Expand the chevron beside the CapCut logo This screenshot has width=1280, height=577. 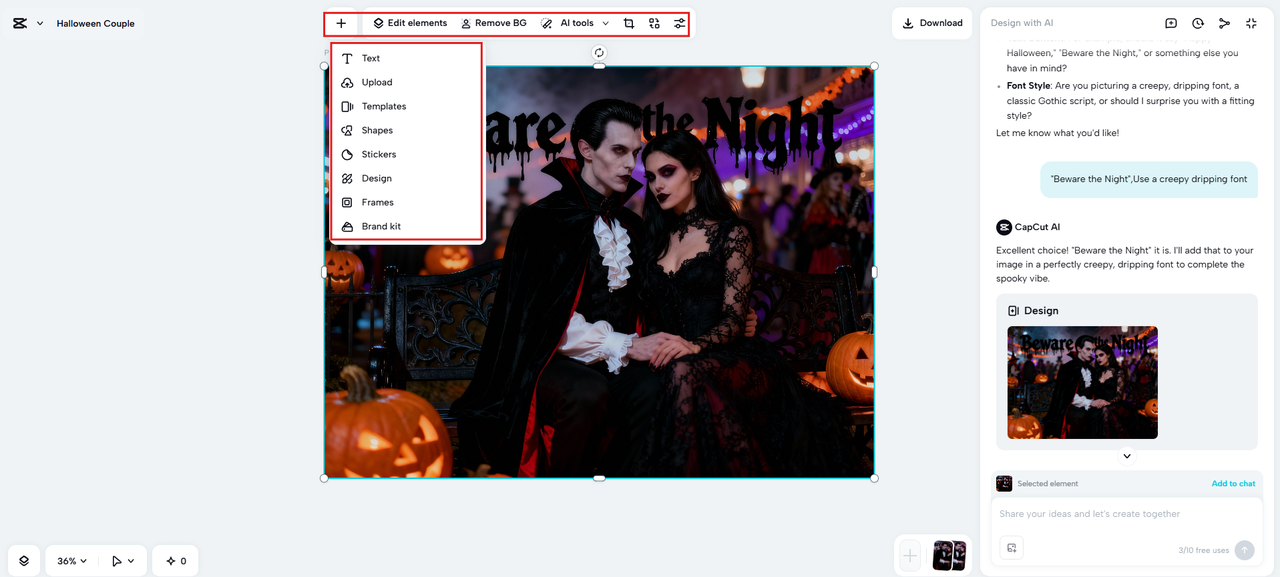(x=40, y=23)
